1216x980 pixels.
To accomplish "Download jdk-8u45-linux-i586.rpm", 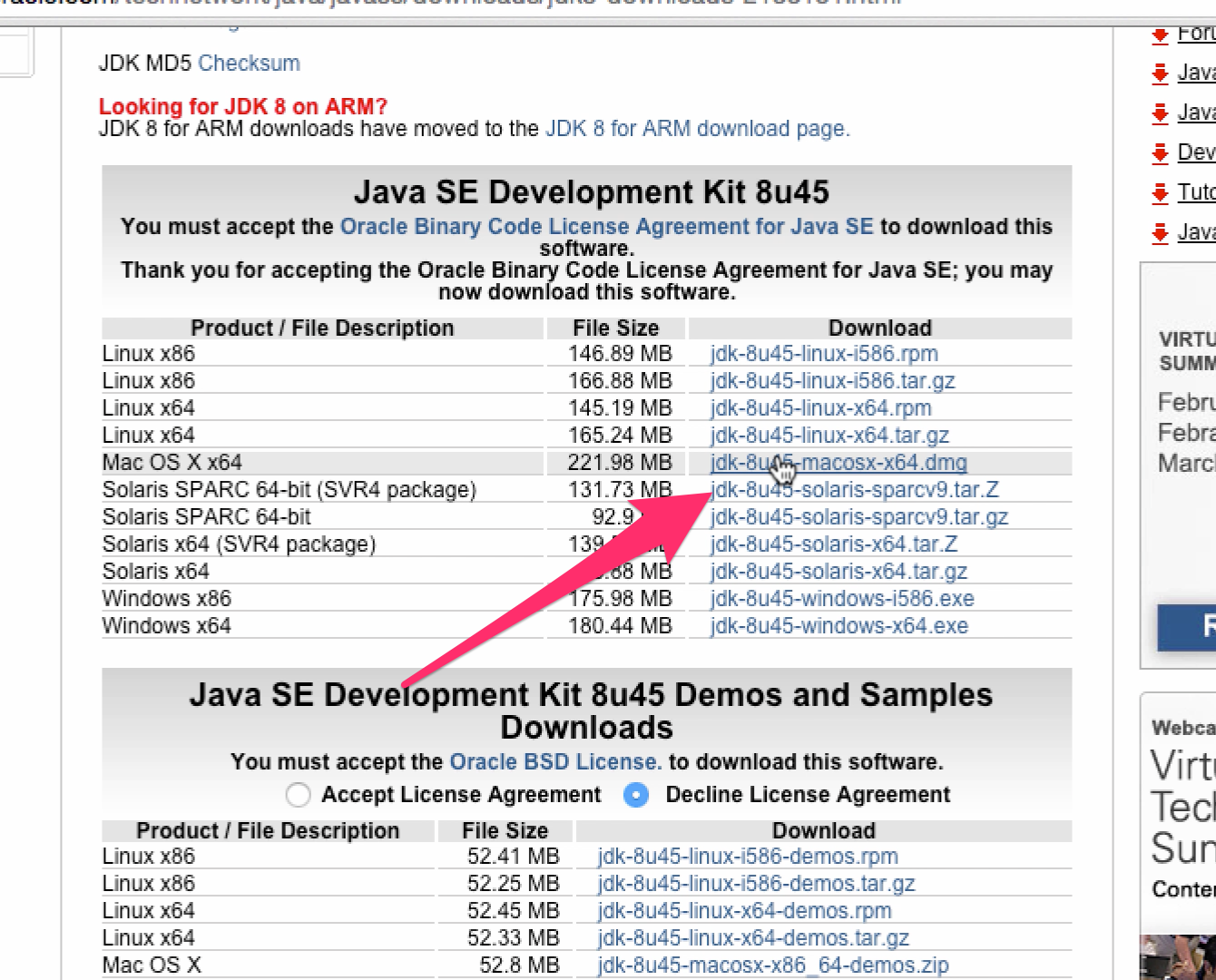I will 824,354.
